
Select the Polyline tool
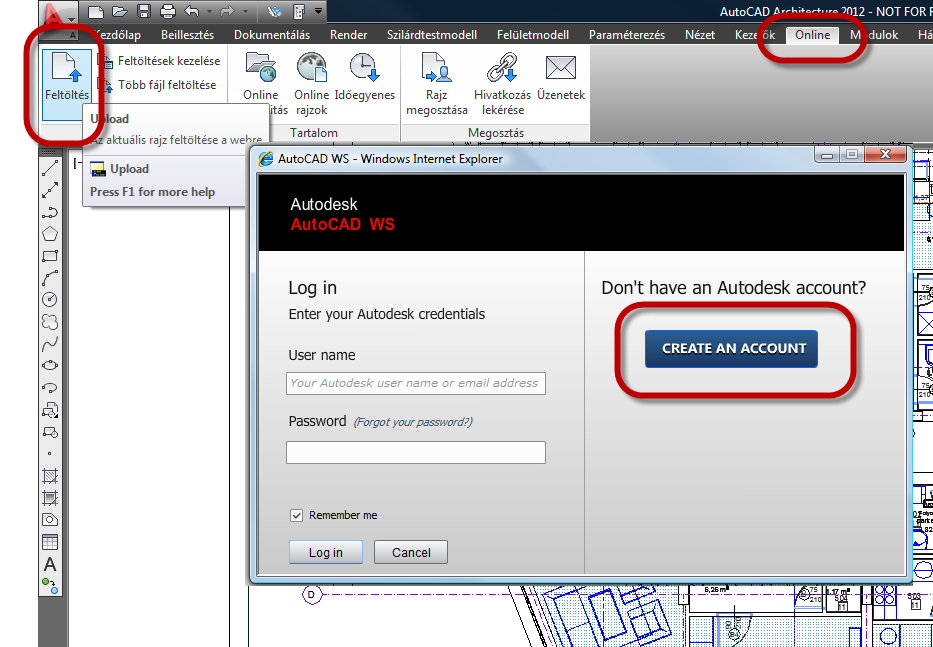(50, 212)
